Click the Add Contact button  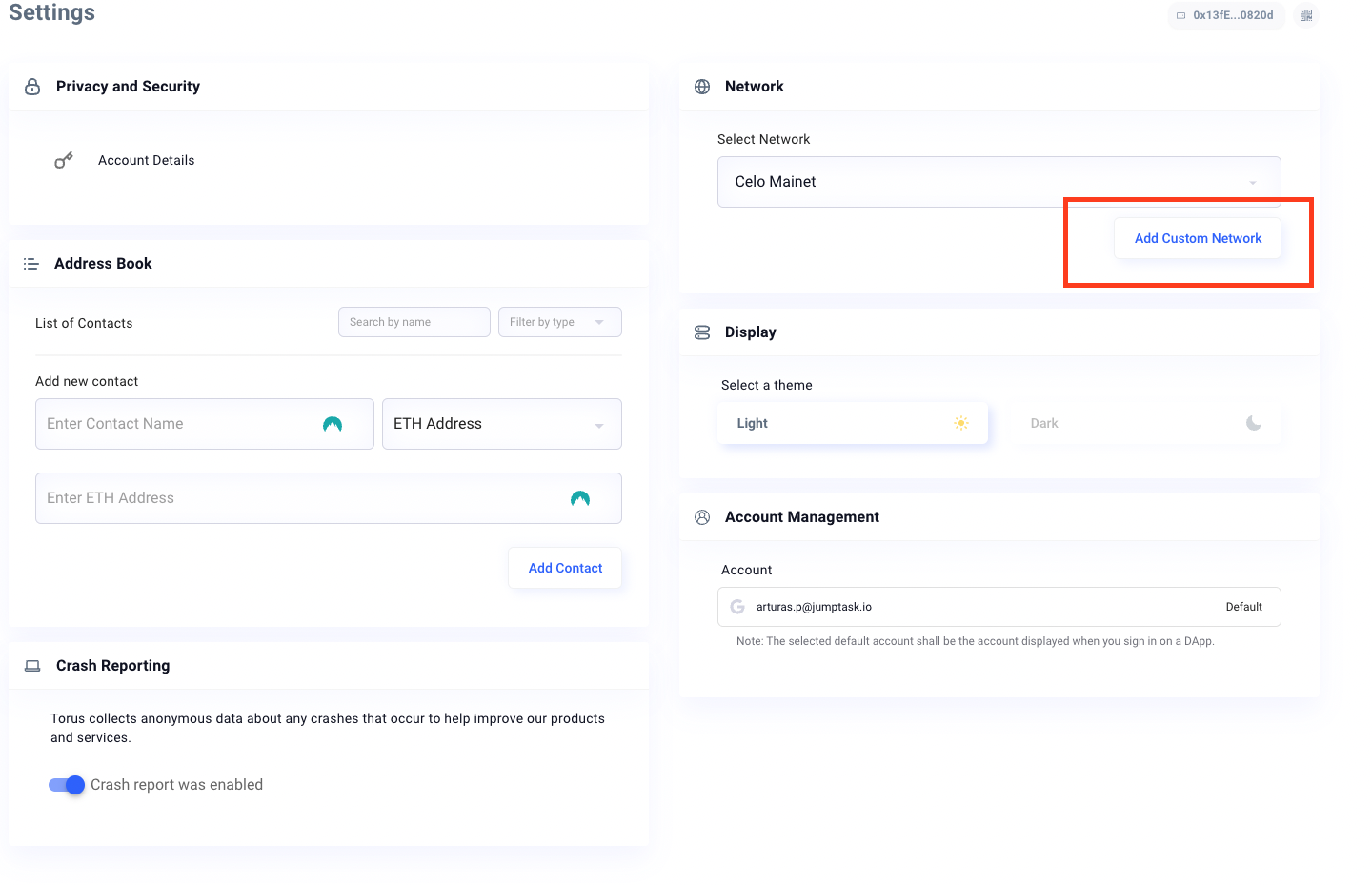click(x=565, y=568)
